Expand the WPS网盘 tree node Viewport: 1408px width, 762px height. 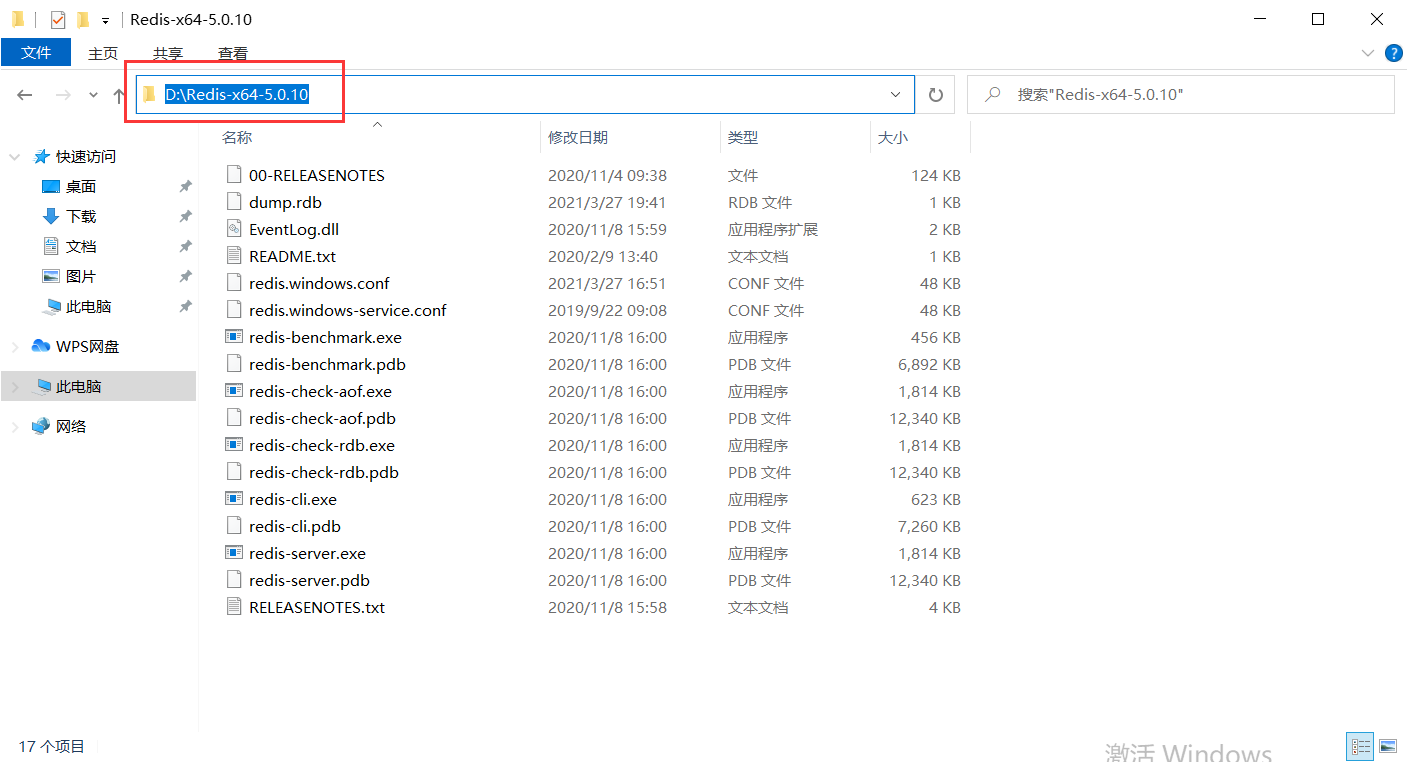point(15,347)
